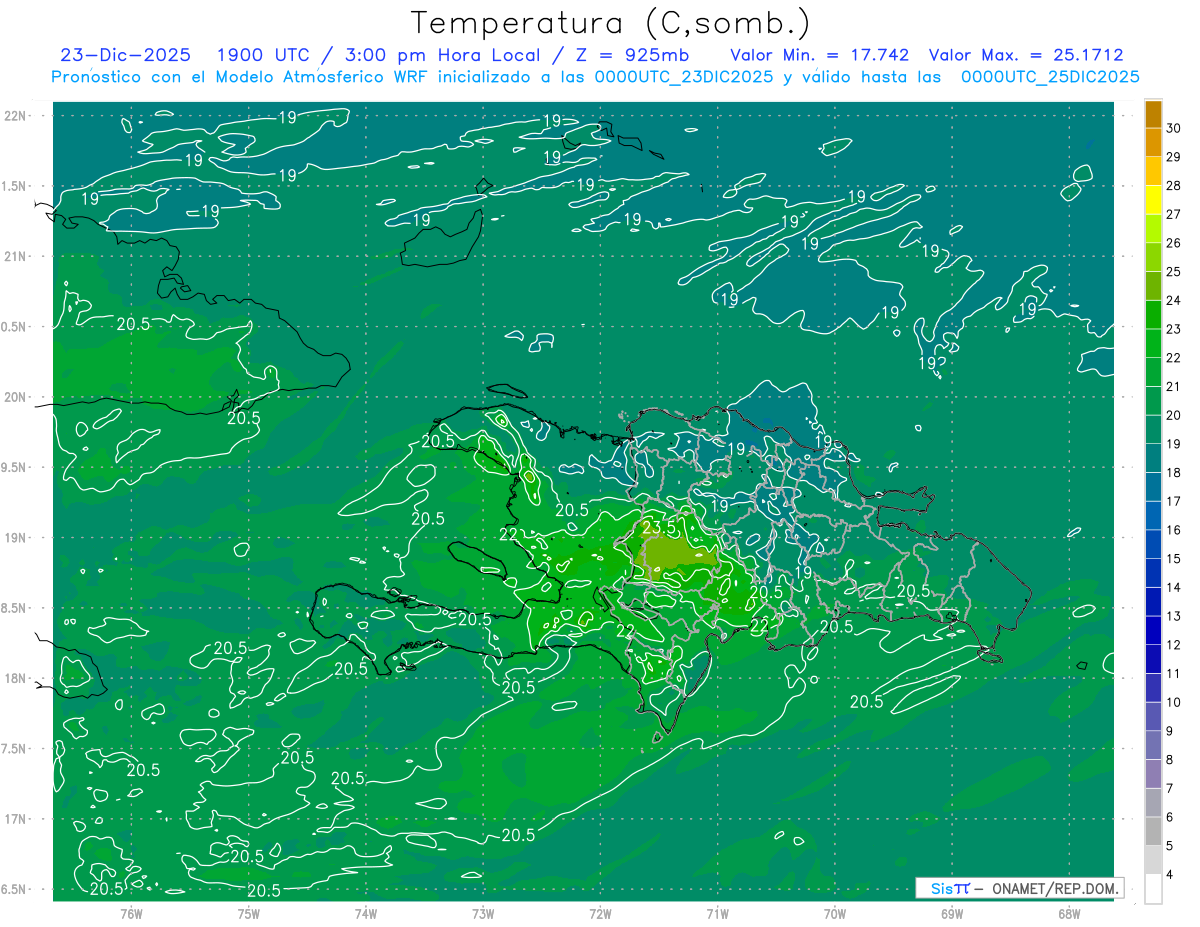Viewport: 1200px width, 927px height.
Task: Click the "21N" latitude axis label
Action: 15,257
